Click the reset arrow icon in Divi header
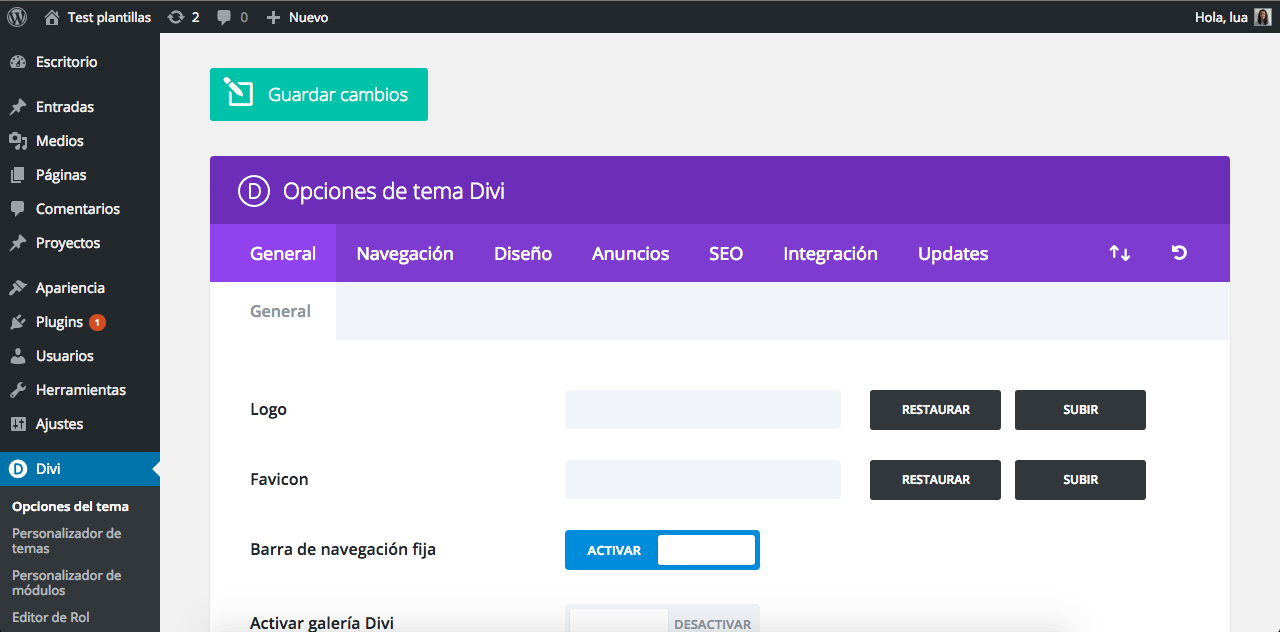Image resolution: width=1280 pixels, height=632 pixels. [1179, 253]
